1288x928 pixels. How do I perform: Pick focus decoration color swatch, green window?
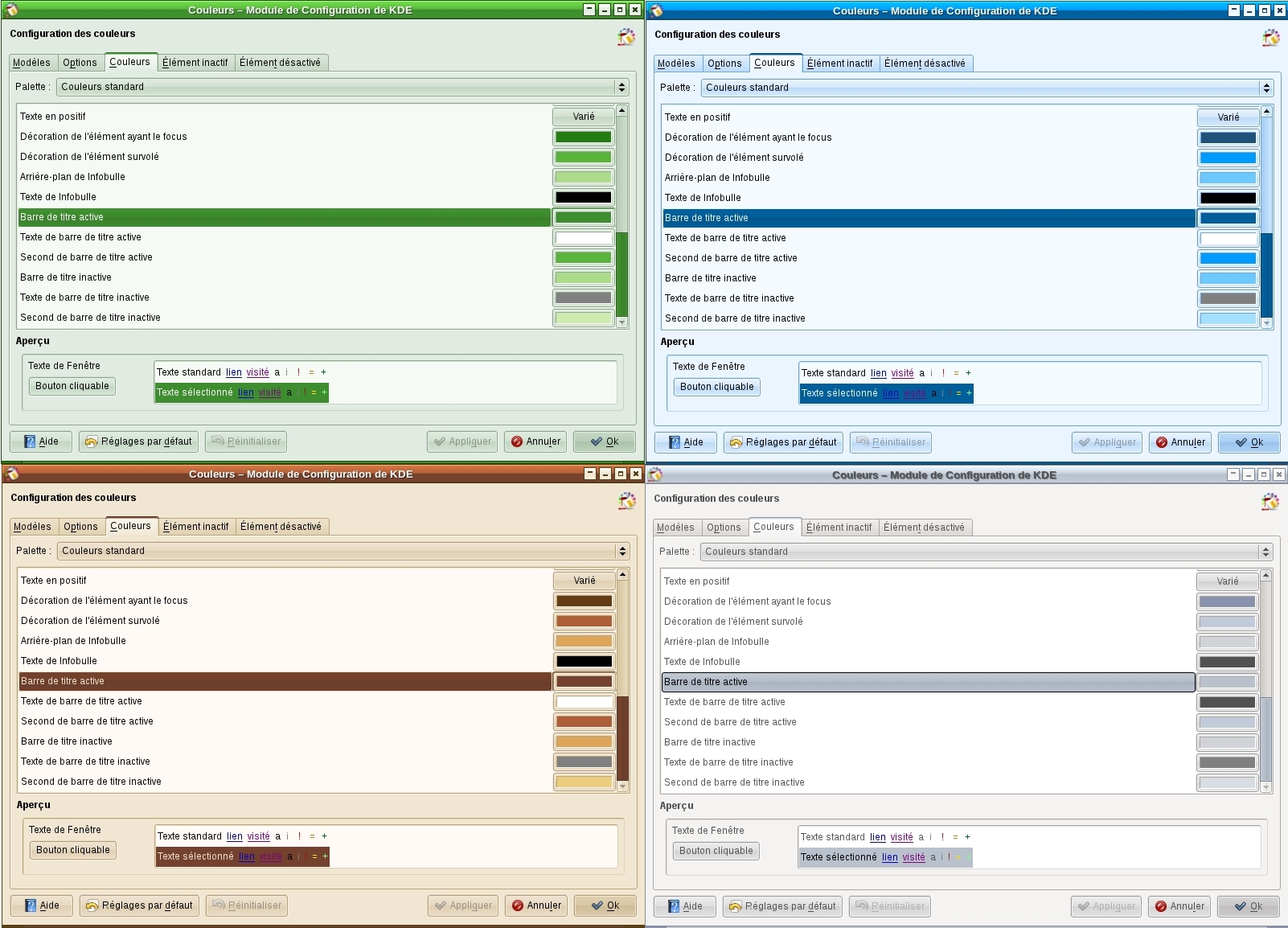(584, 137)
